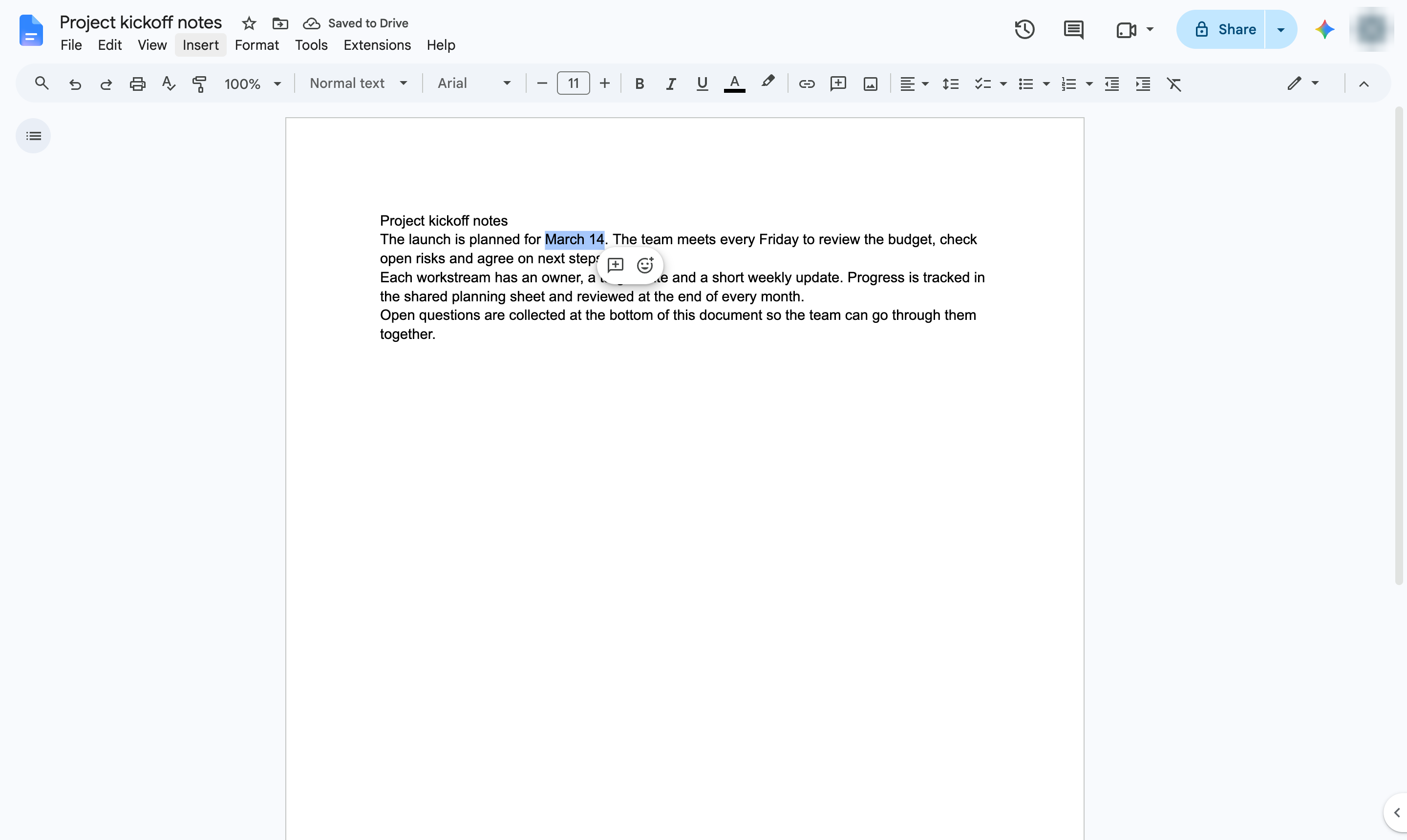Clear formatting of selected text
This screenshot has width=1407, height=840.
[x=1174, y=84]
